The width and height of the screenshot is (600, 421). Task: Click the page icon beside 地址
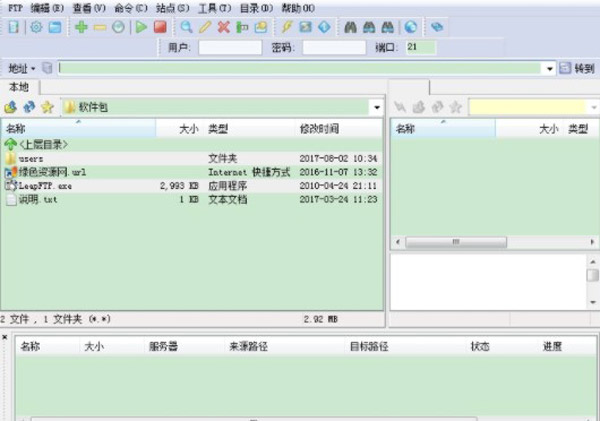pos(47,68)
